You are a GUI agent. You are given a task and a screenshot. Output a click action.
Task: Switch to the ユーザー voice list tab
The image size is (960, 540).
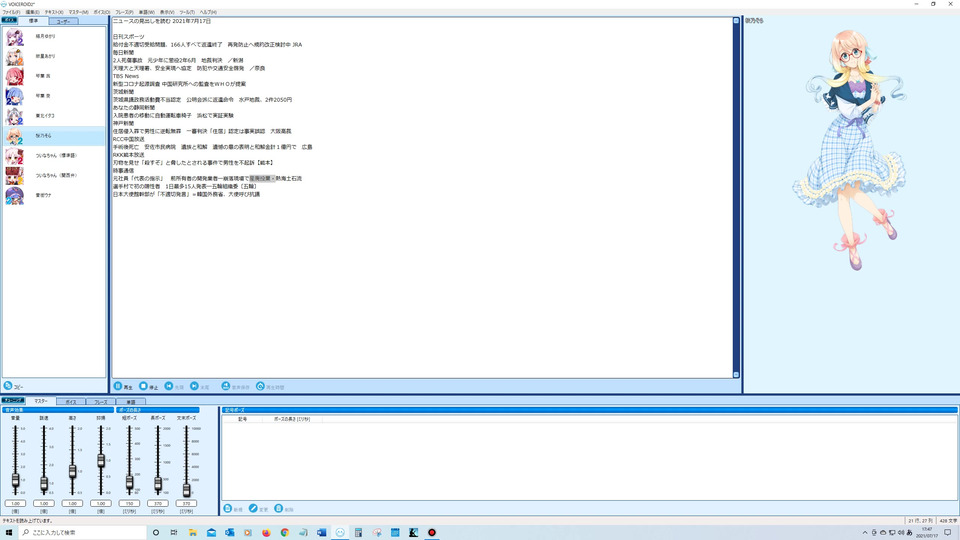click(x=63, y=21)
